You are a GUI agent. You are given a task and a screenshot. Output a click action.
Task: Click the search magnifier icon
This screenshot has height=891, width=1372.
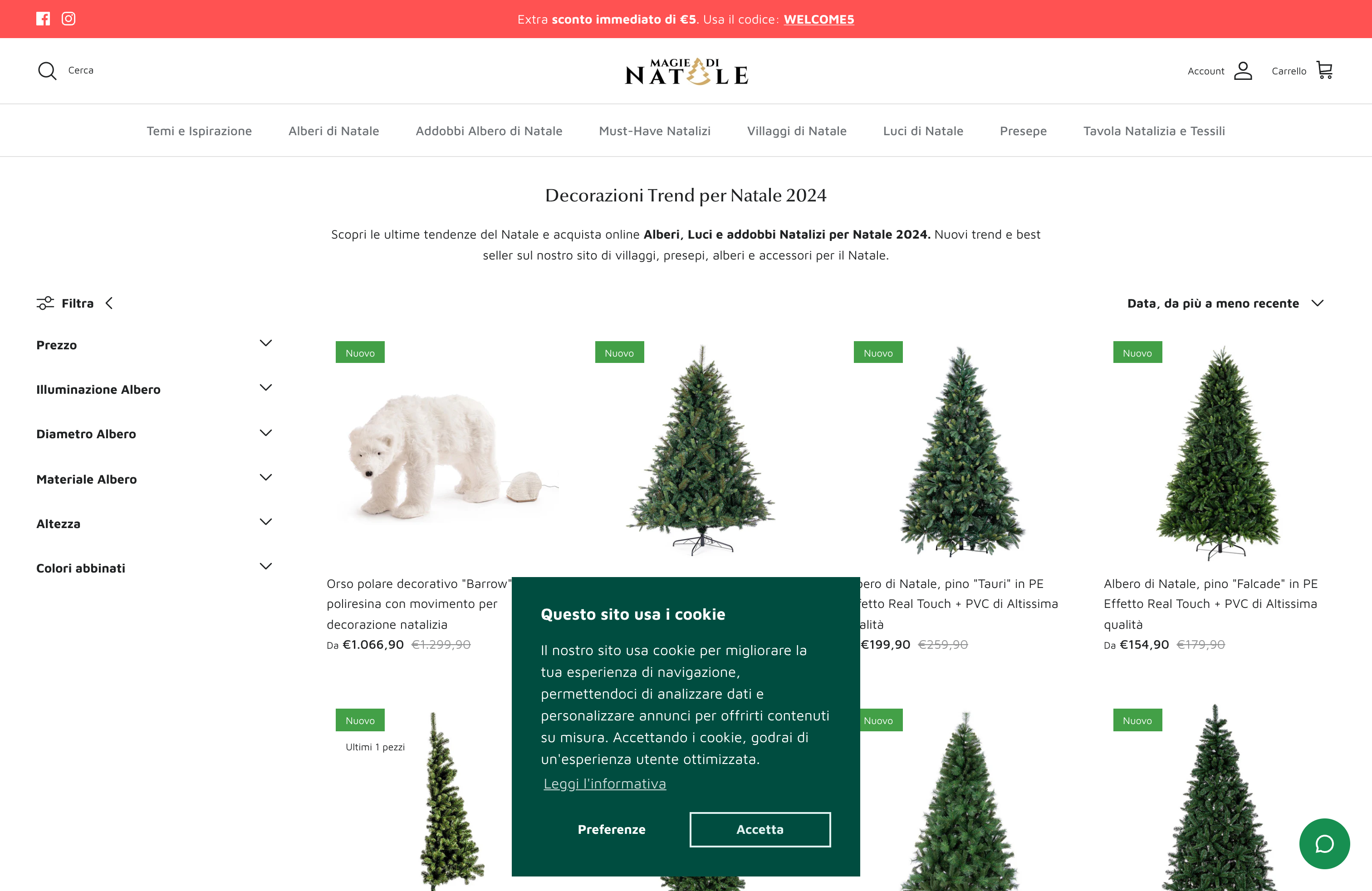click(x=47, y=70)
